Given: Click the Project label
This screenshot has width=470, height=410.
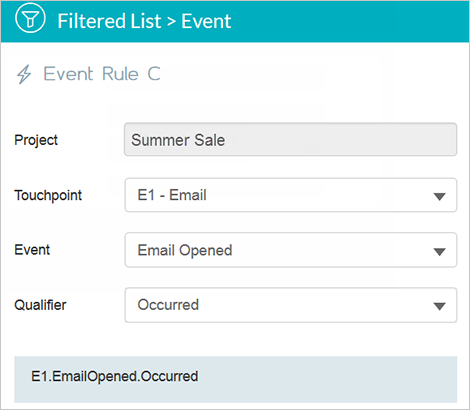Looking at the screenshot, I should [x=36, y=140].
